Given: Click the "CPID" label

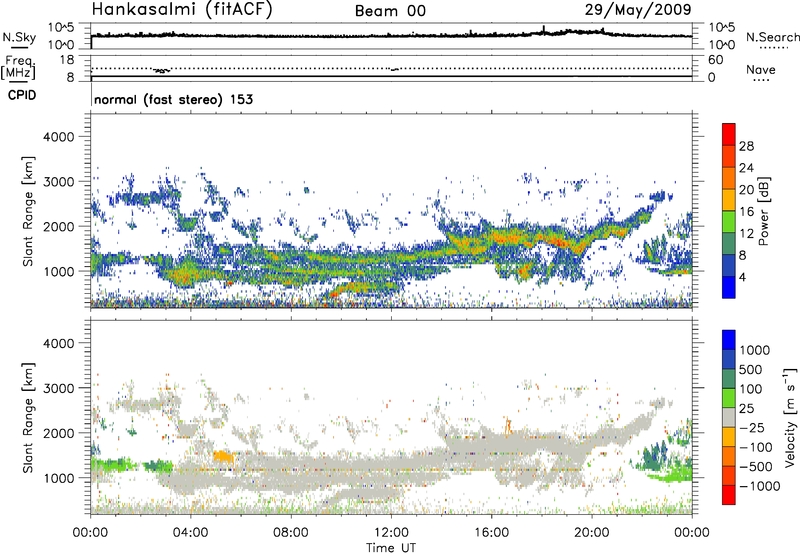Looking at the screenshot, I should click(22, 95).
